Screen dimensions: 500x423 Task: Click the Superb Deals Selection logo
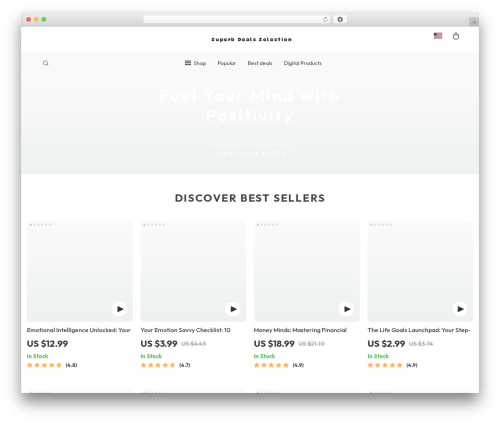(x=251, y=39)
